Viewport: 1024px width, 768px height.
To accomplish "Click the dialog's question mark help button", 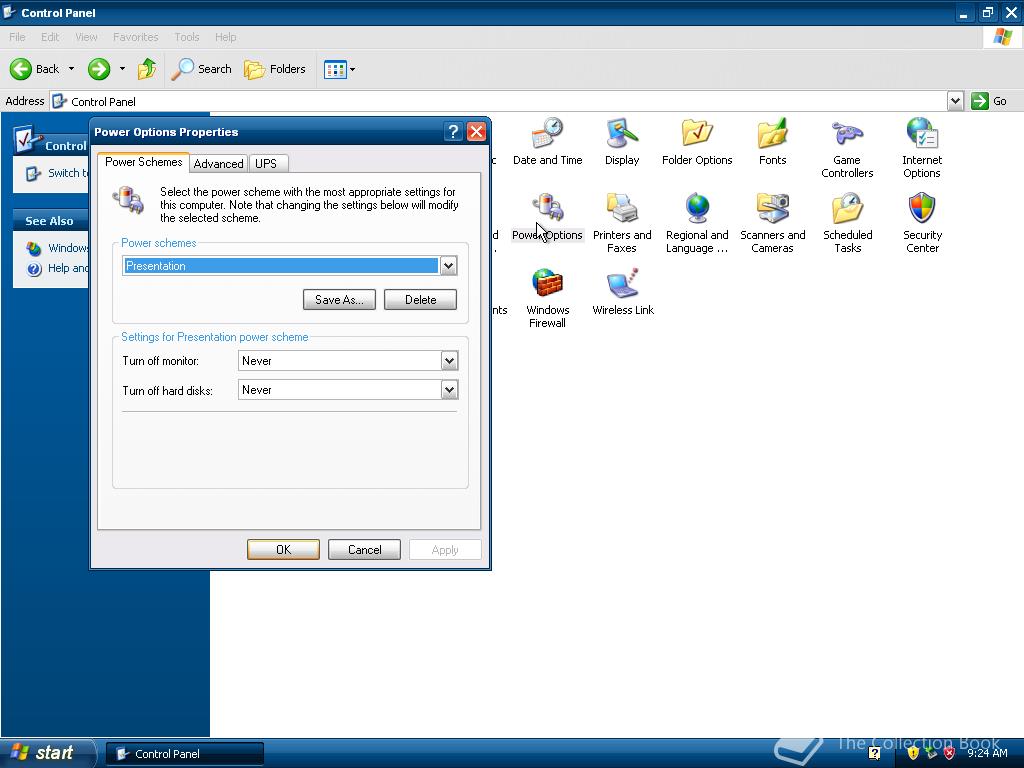I will (453, 132).
